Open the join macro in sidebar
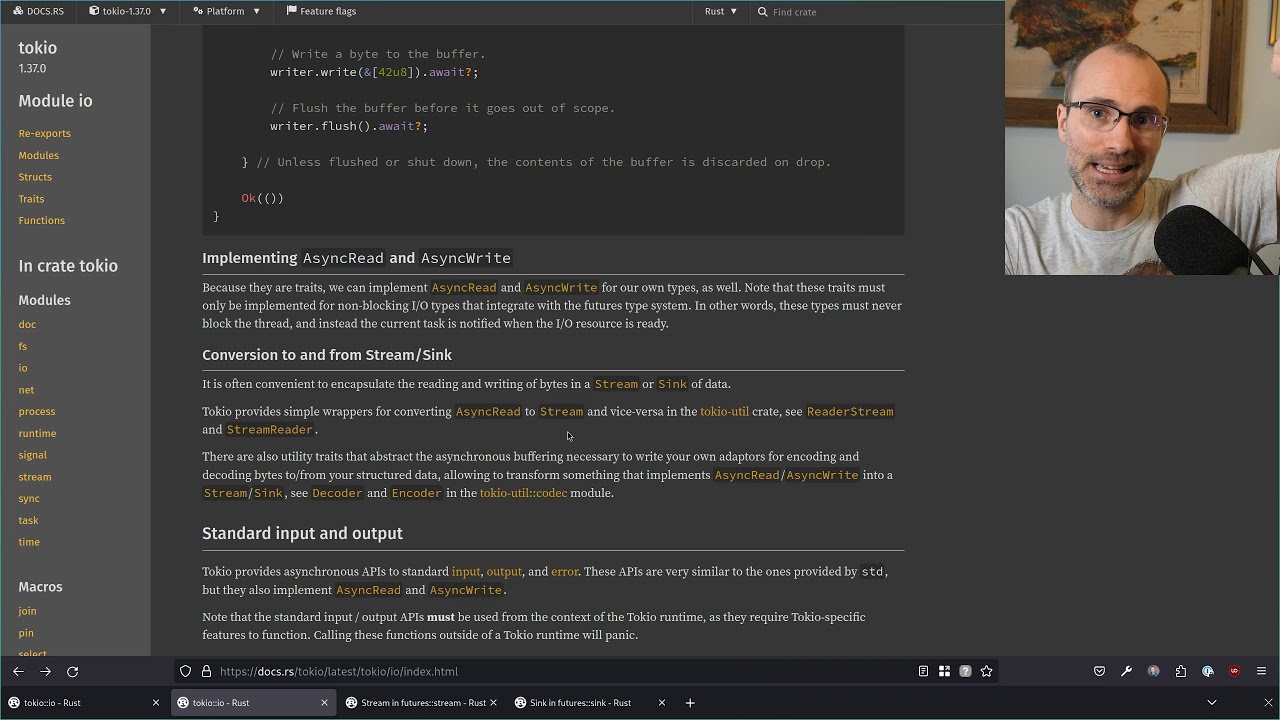 pyautogui.click(x=27, y=611)
